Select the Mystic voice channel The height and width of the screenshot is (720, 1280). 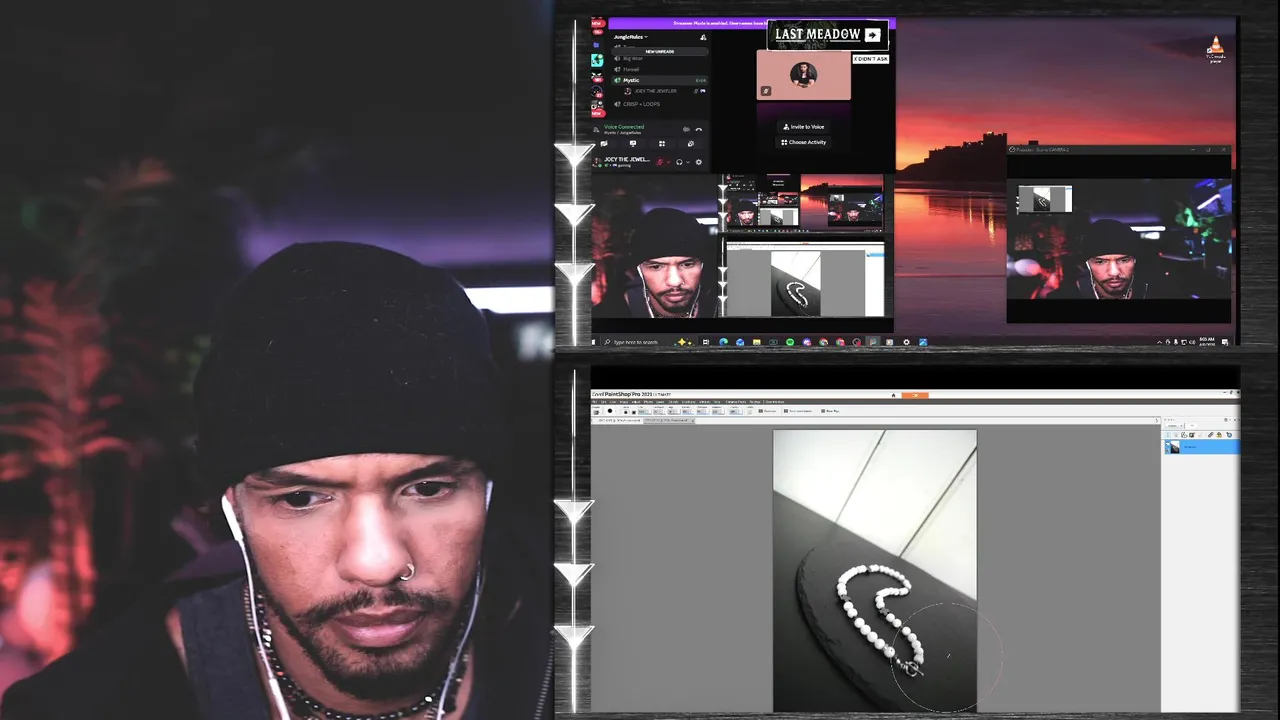click(x=660, y=80)
